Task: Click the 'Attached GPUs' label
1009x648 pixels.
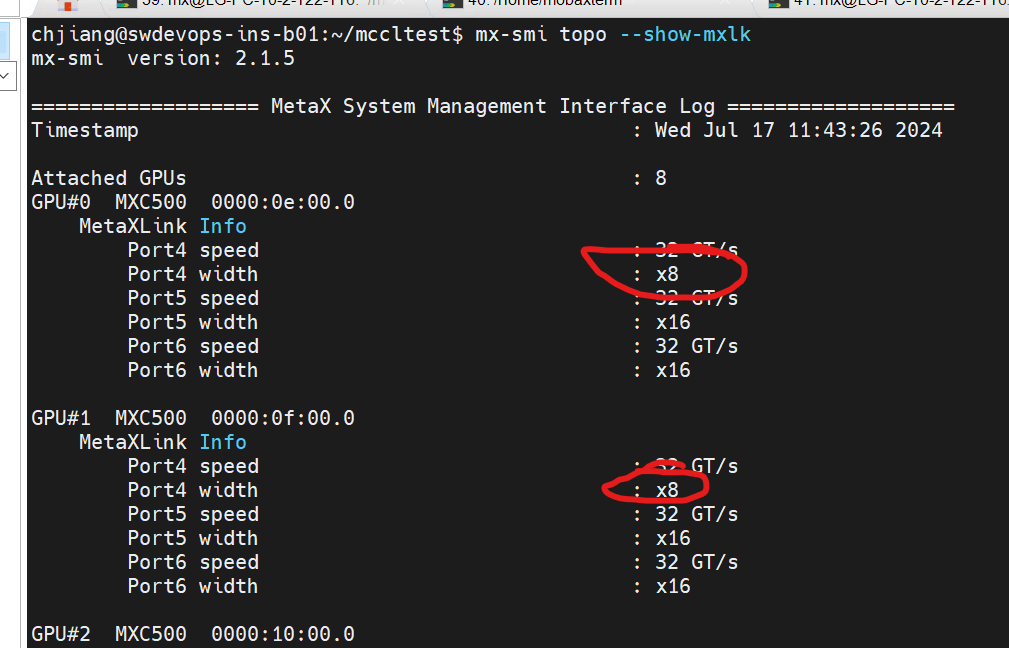Action: coord(109,178)
